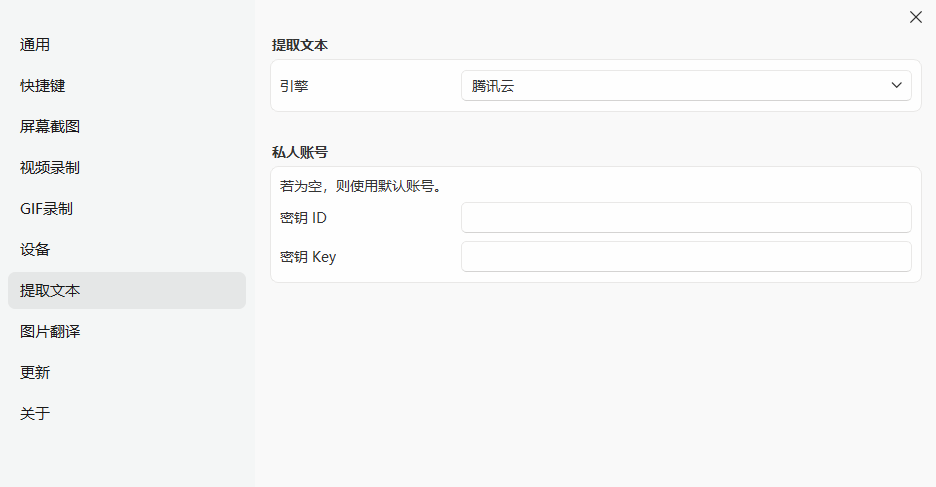Image resolution: width=936 pixels, height=487 pixels.
Task: Click the 引擎 label text
Action: [x=294, y=86]
